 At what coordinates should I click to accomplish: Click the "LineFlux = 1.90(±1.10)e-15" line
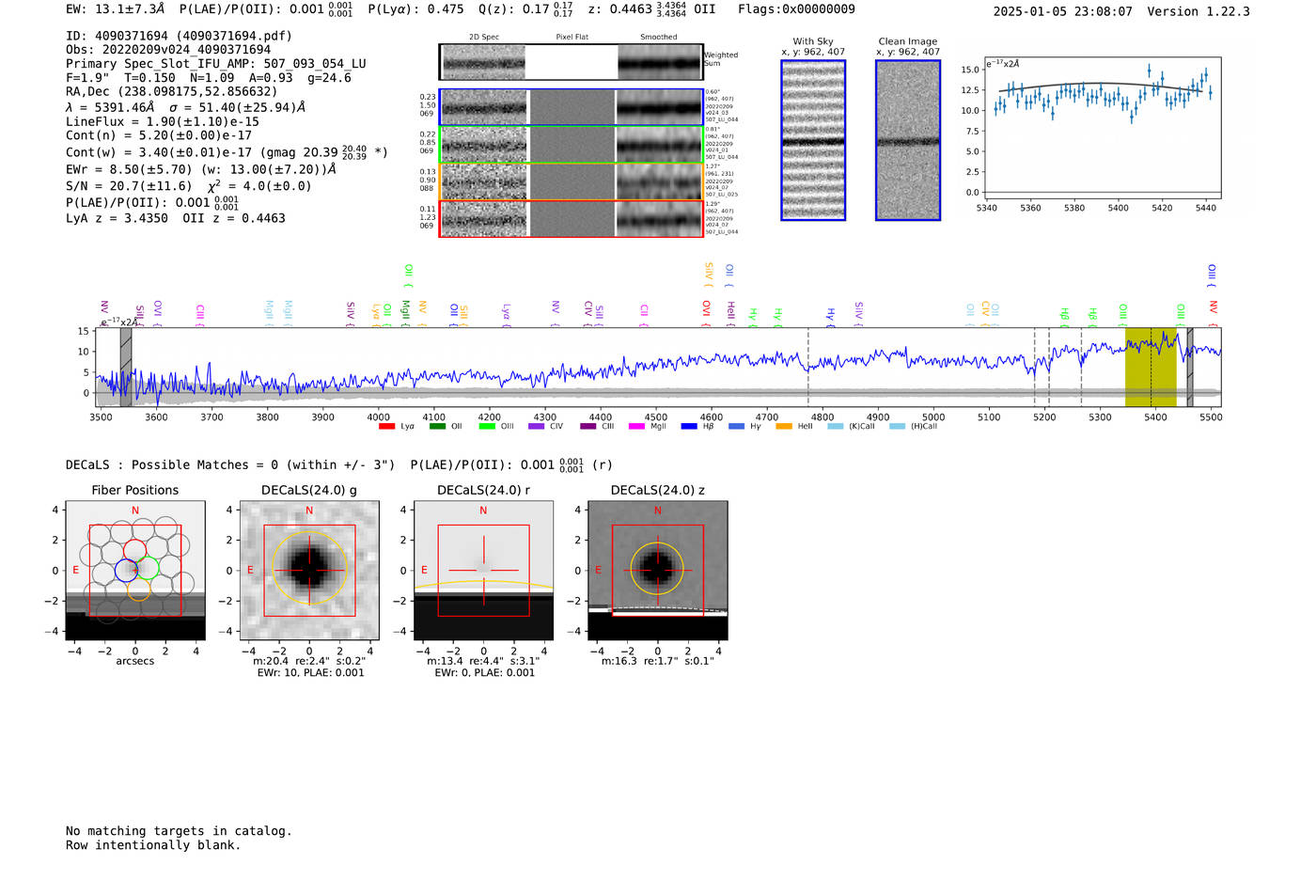tap(163, 121)
